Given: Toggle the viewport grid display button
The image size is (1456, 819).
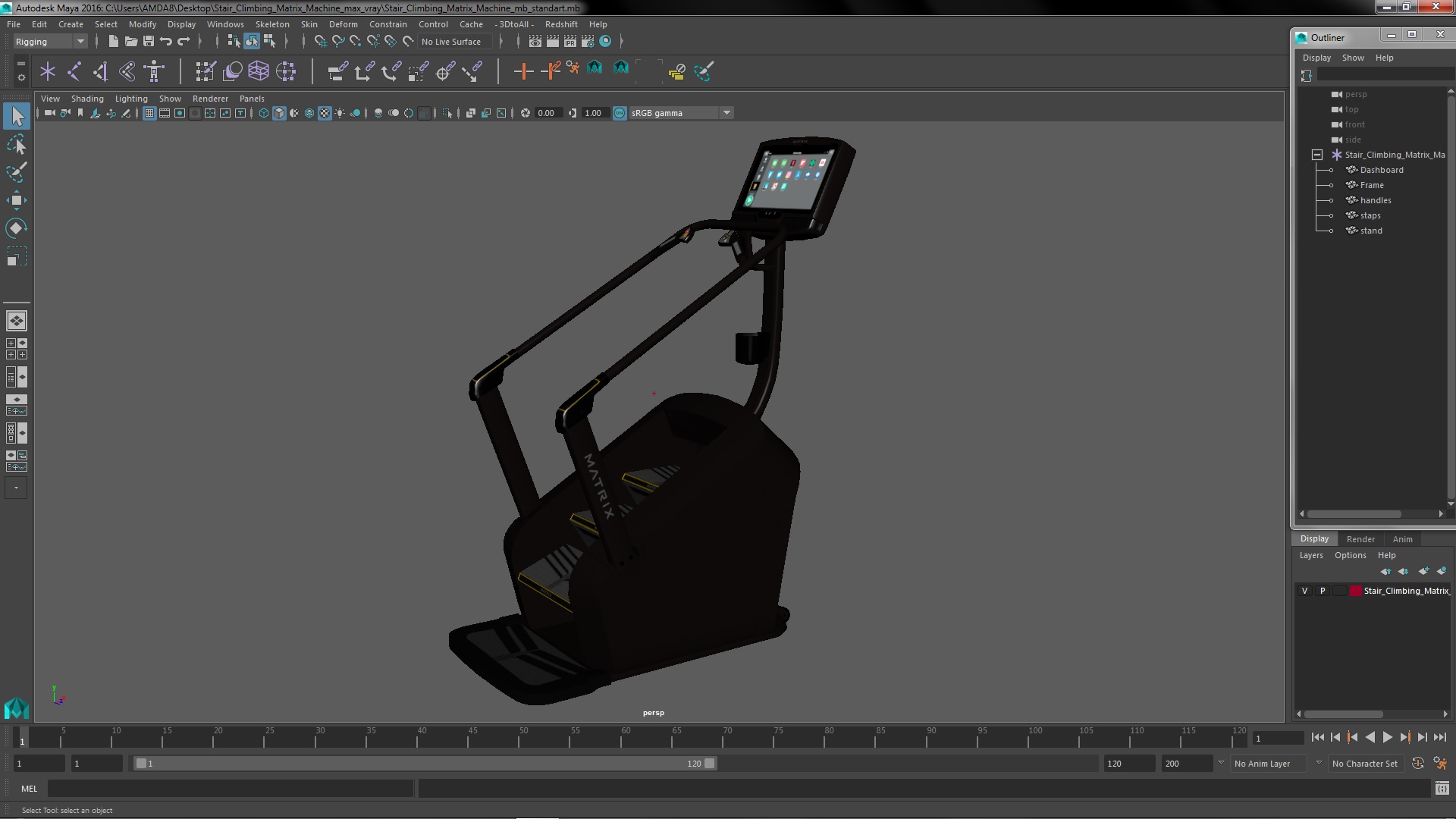Looking at the screenshot, I should (x=149, y=113).
